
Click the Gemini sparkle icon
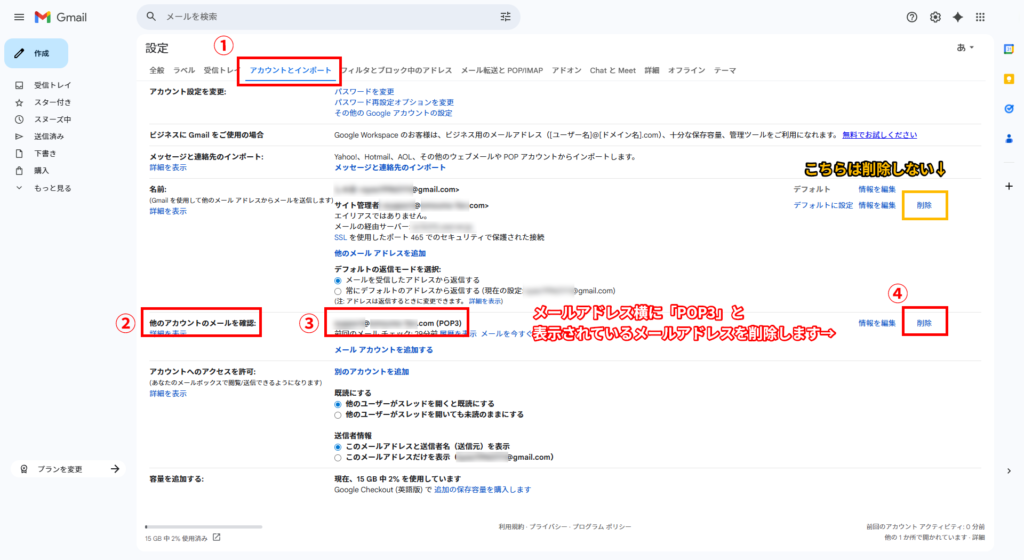958,17
